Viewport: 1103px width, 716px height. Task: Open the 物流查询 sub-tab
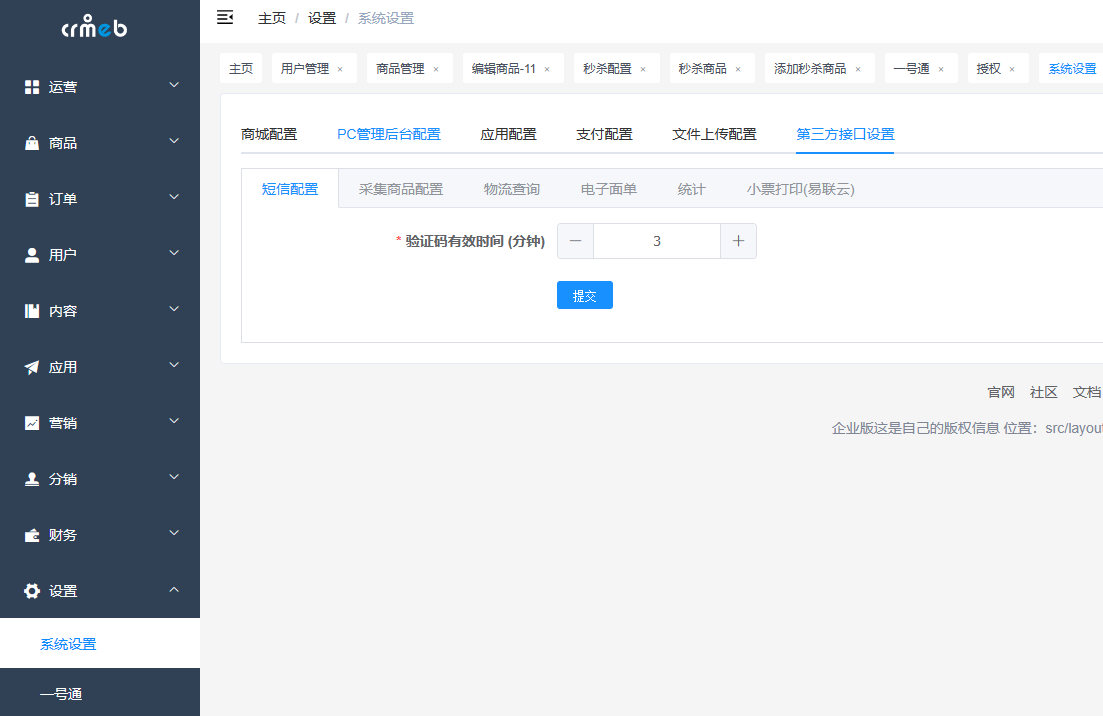[x=511, y=189]
